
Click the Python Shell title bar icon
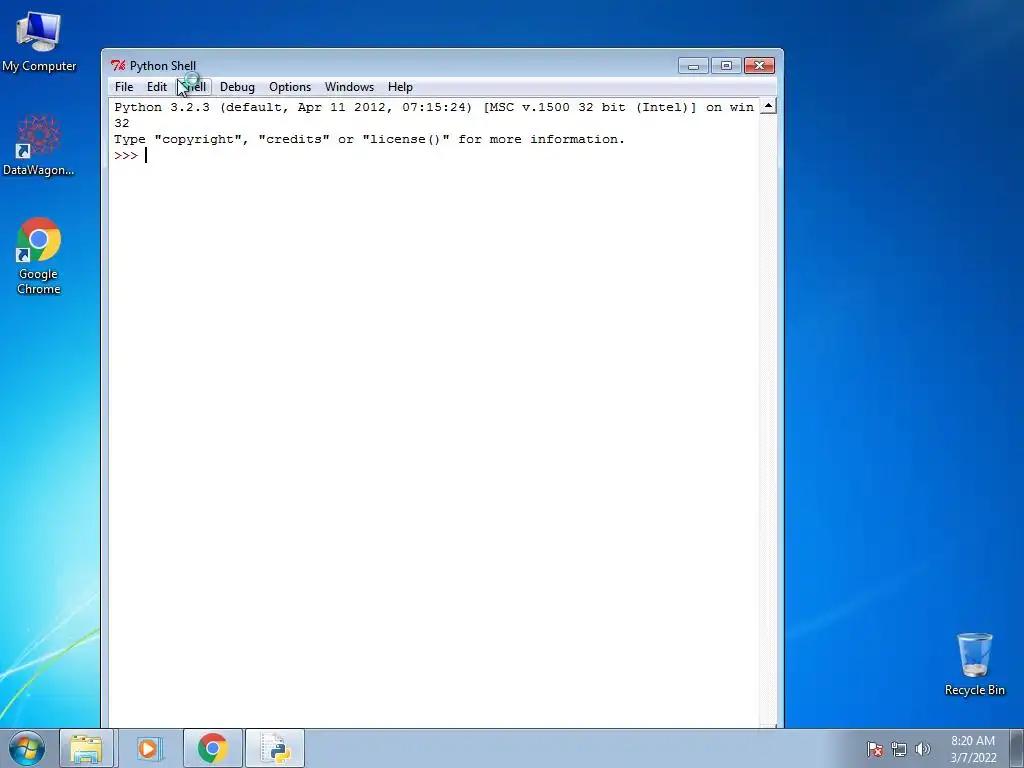point(118,65)
